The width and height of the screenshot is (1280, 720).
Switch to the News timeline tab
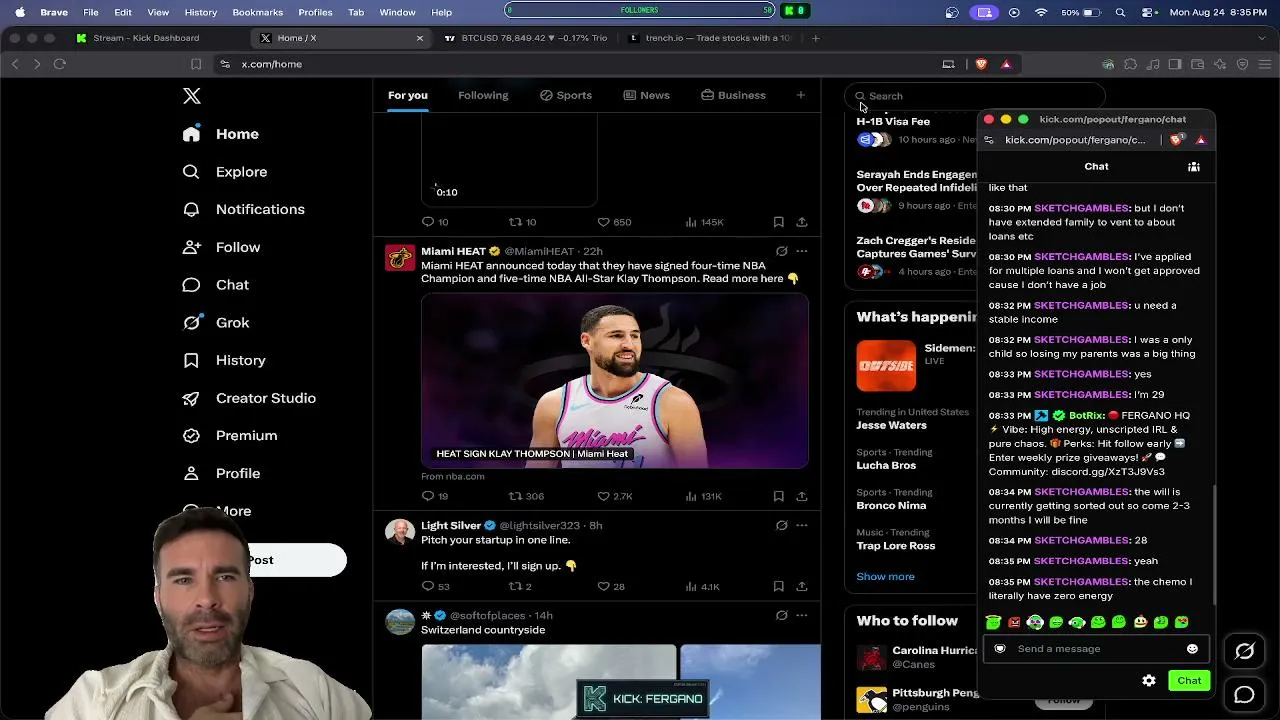(646, 95)
